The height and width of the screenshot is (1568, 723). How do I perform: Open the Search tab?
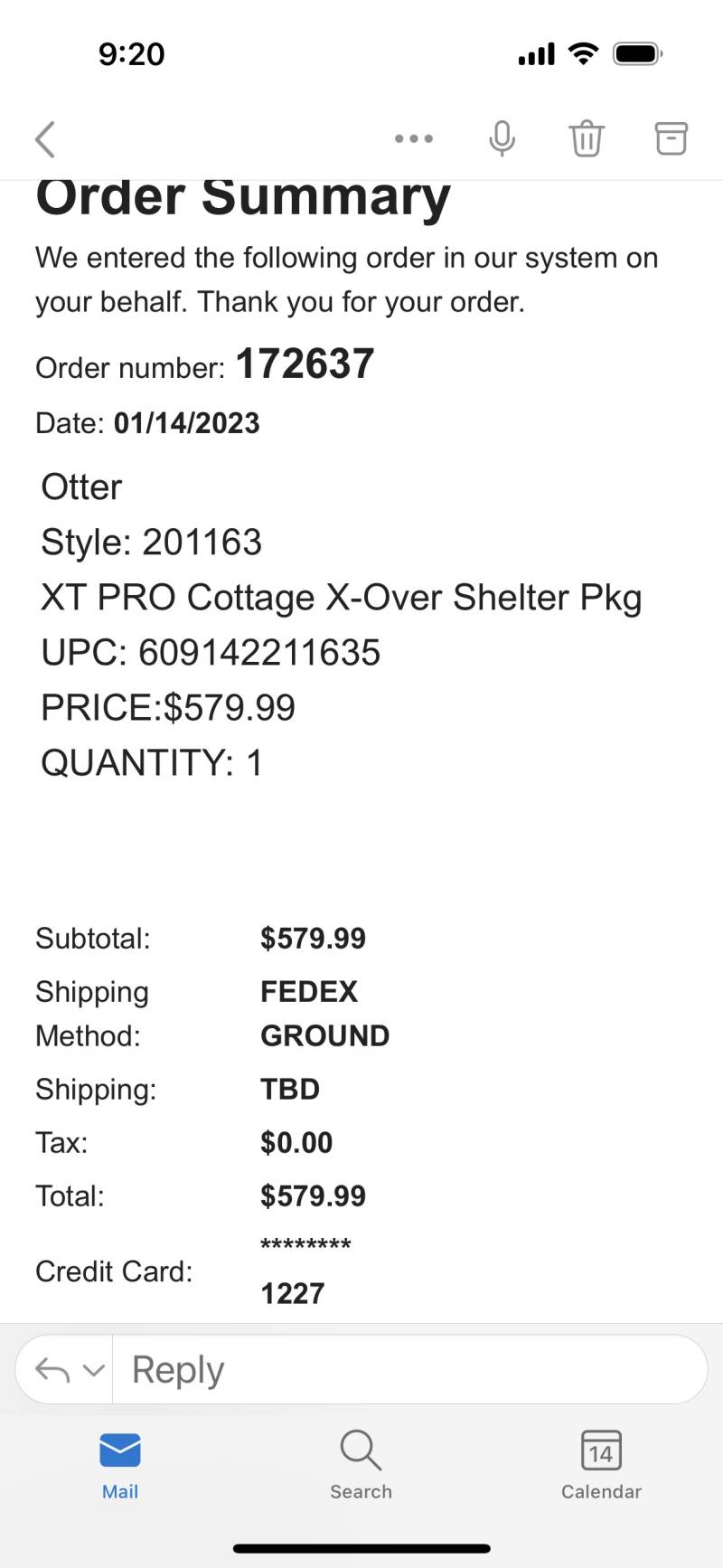click(361, 1466)
